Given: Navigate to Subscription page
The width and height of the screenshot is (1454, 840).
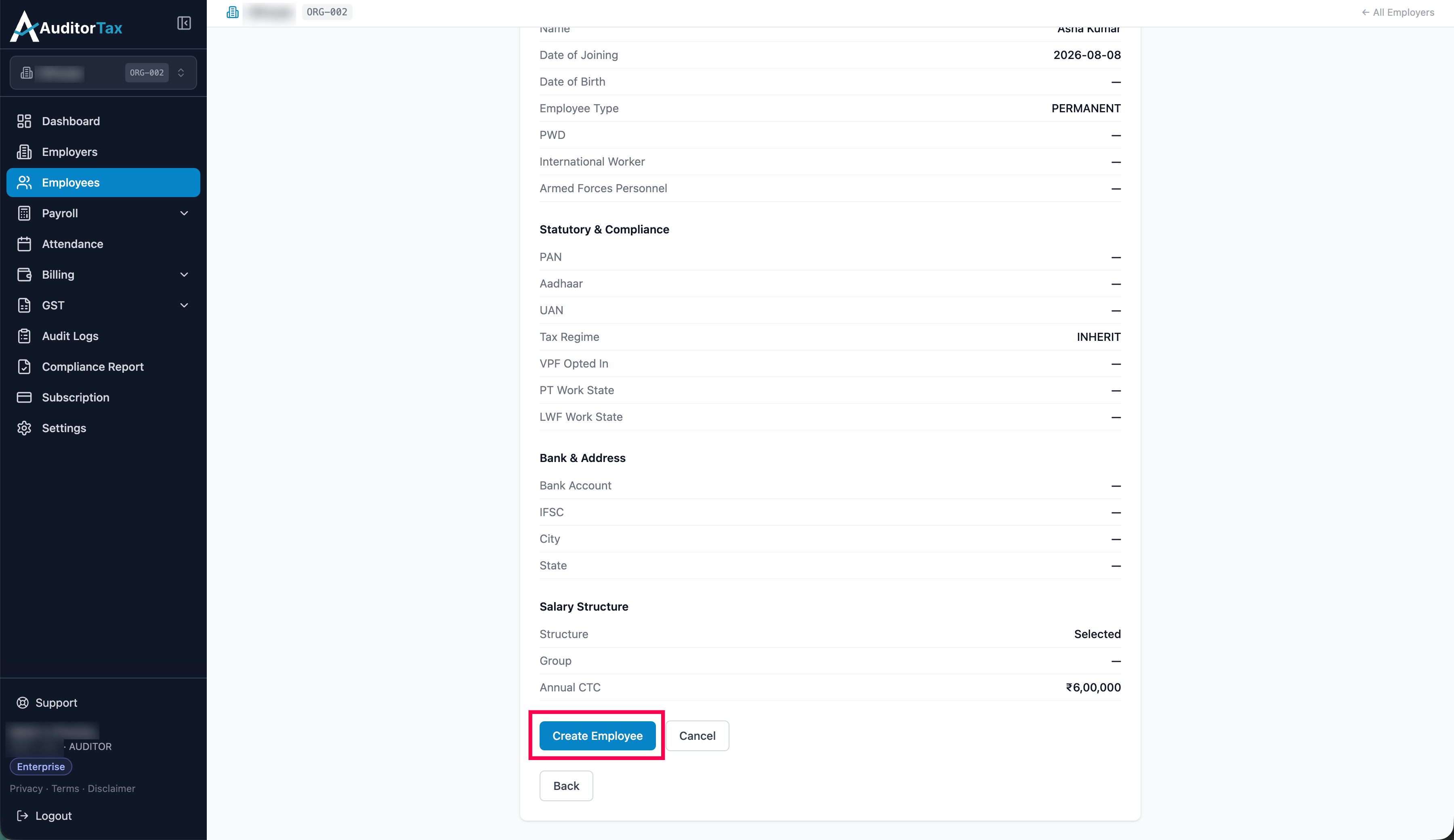Looking at the screenshot, I should [103, 397].
